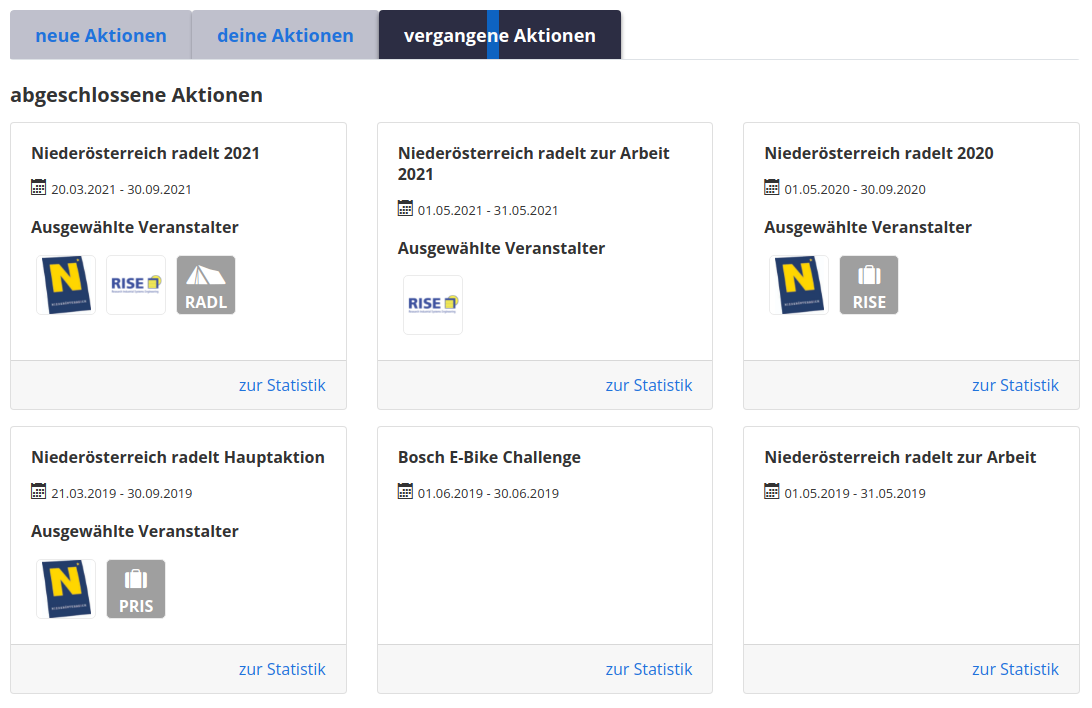Image resolution: width=1092 pixels, height=708 pixels.
Task: Click the date range 20.03.2021 - 30.09.2021
Action: click(x=121, y=189)
